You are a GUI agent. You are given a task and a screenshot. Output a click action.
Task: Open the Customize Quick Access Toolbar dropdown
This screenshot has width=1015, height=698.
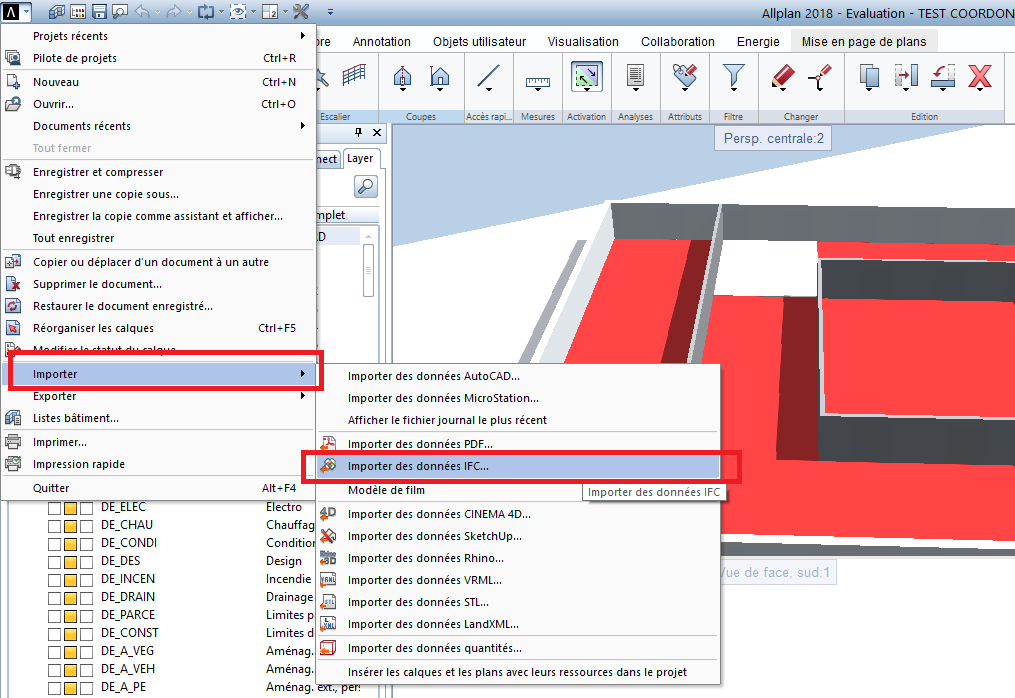click(330, 12)
